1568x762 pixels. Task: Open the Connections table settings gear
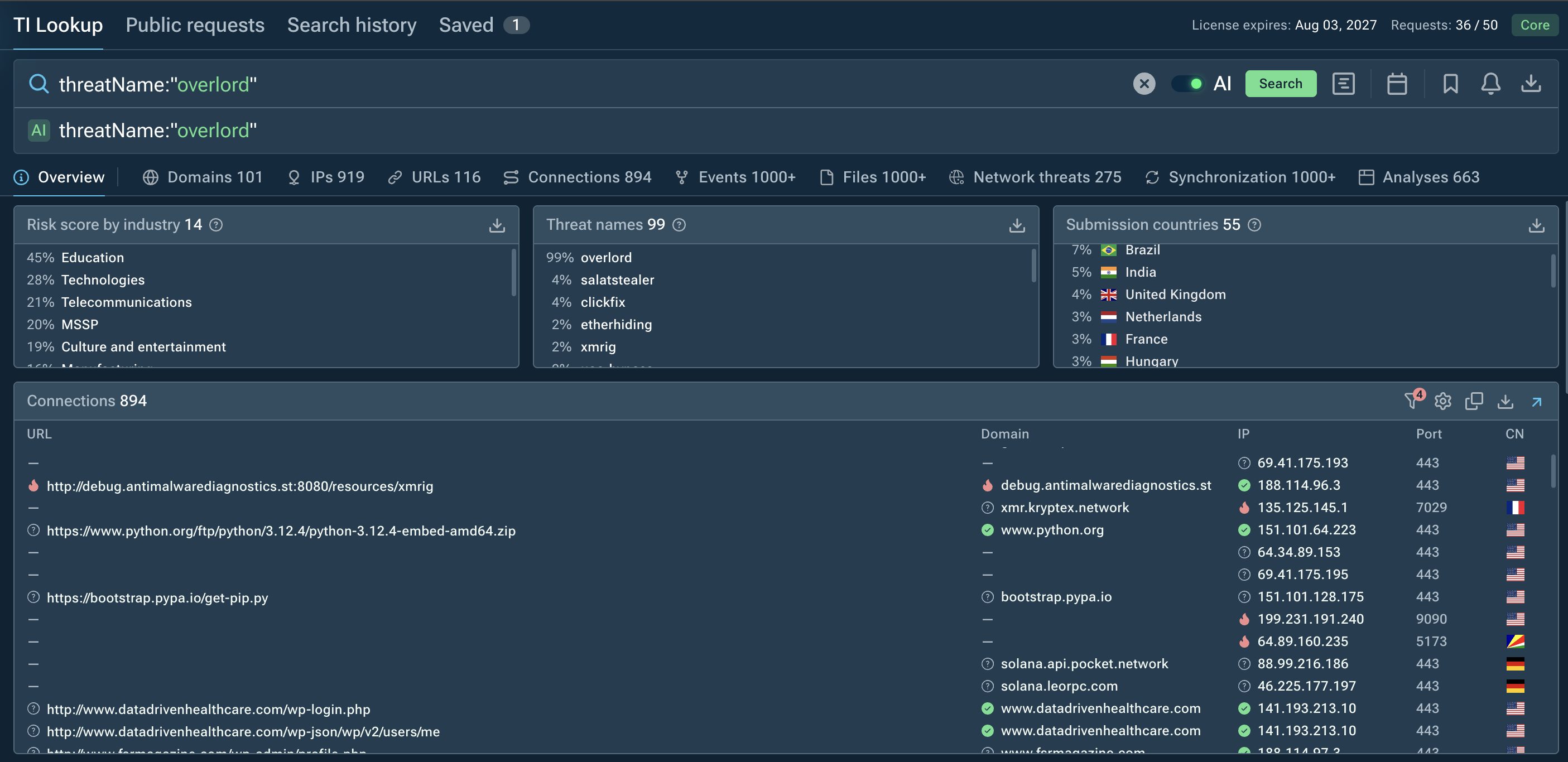tap(1442, 401)
